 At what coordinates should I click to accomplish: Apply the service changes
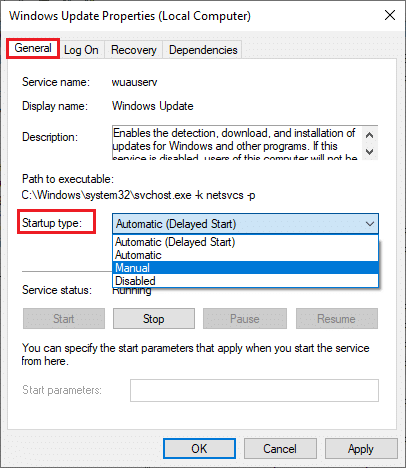[x=361, y=449]
